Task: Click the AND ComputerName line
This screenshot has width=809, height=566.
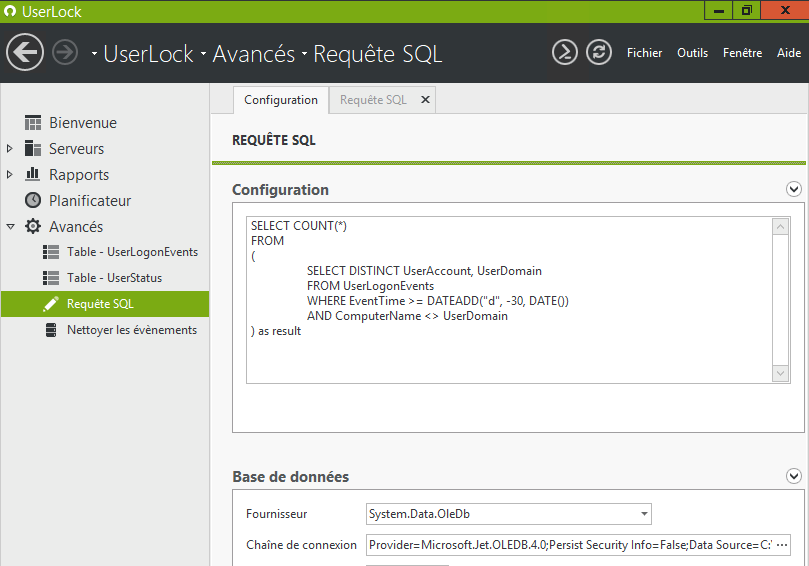Action: [x=407, y=316]
